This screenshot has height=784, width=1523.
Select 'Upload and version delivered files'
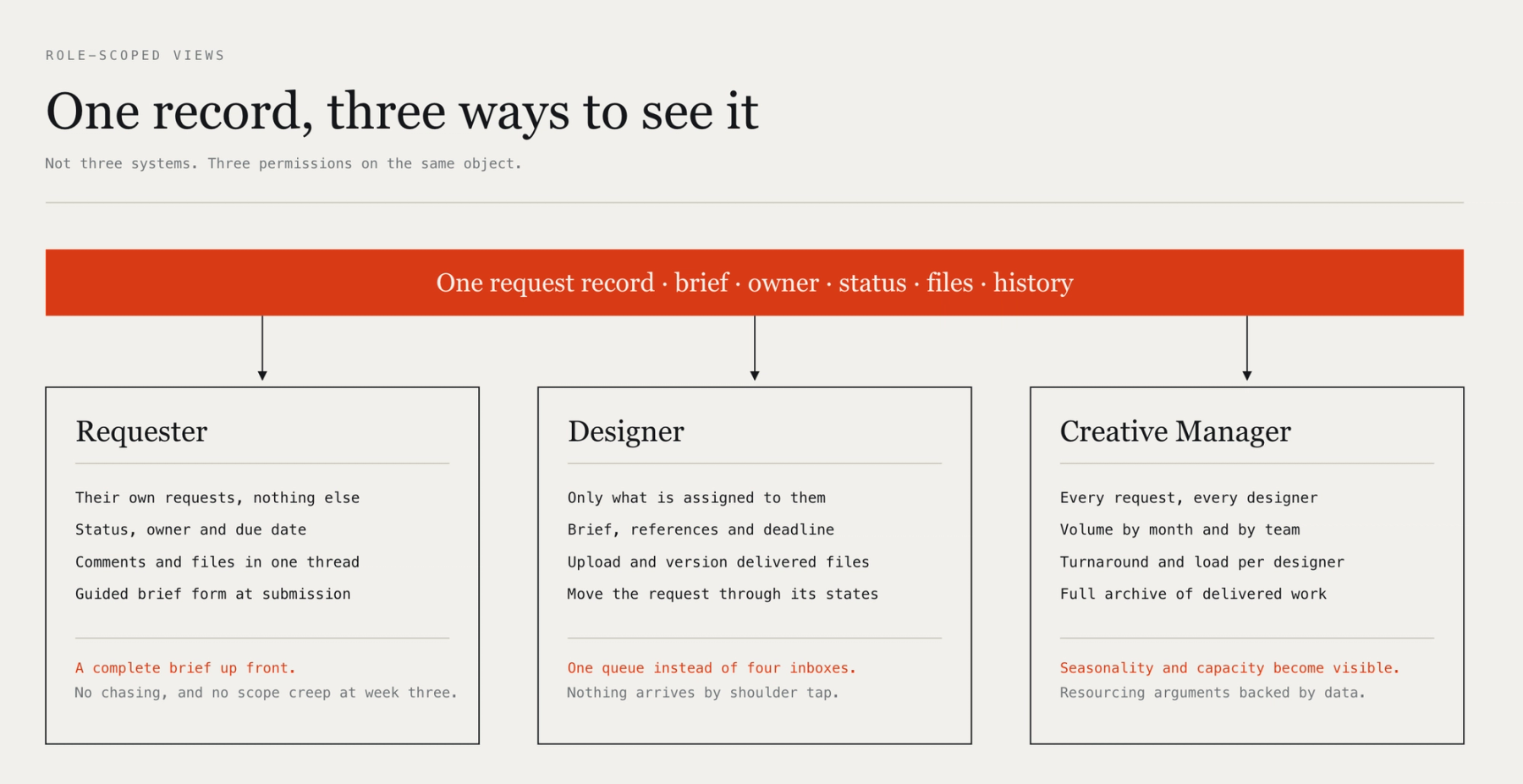click(718, 562)
